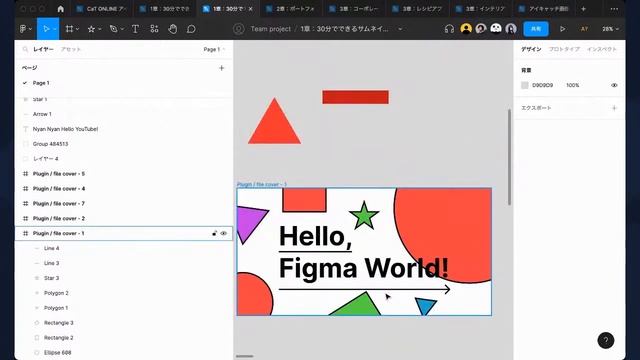Add a new page with the plus icon
The width and height of the screenshot is (640, 360).
222,68
